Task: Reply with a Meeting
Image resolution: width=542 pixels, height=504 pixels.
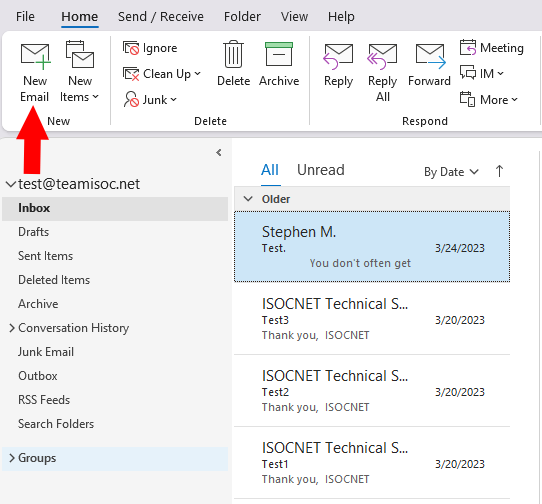Action: click(x=492, y=48)
